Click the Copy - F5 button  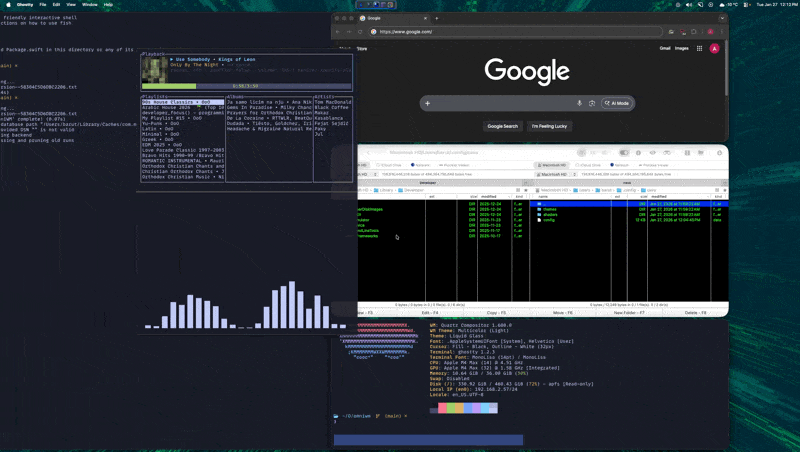496,313
